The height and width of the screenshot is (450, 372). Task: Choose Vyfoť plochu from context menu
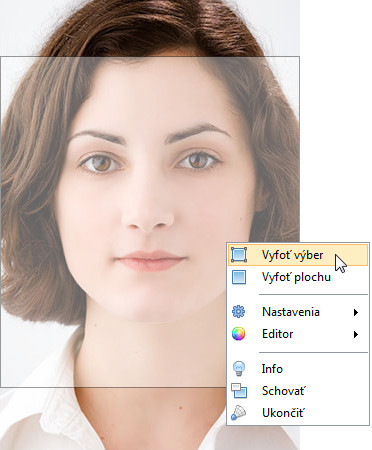pyautogui.click(x=298, y=277)
